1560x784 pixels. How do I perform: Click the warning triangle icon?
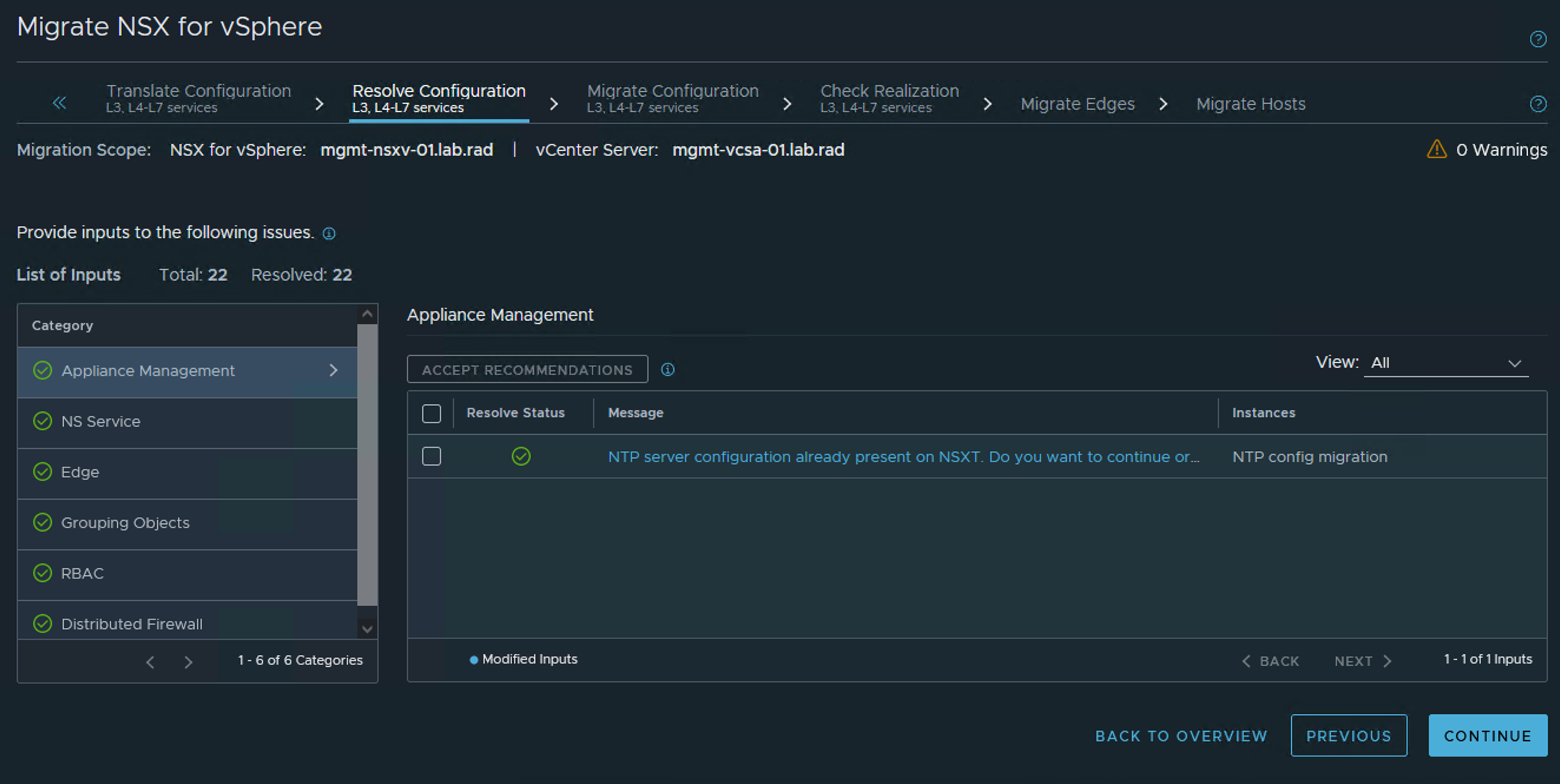click(x=1436, y=149)
